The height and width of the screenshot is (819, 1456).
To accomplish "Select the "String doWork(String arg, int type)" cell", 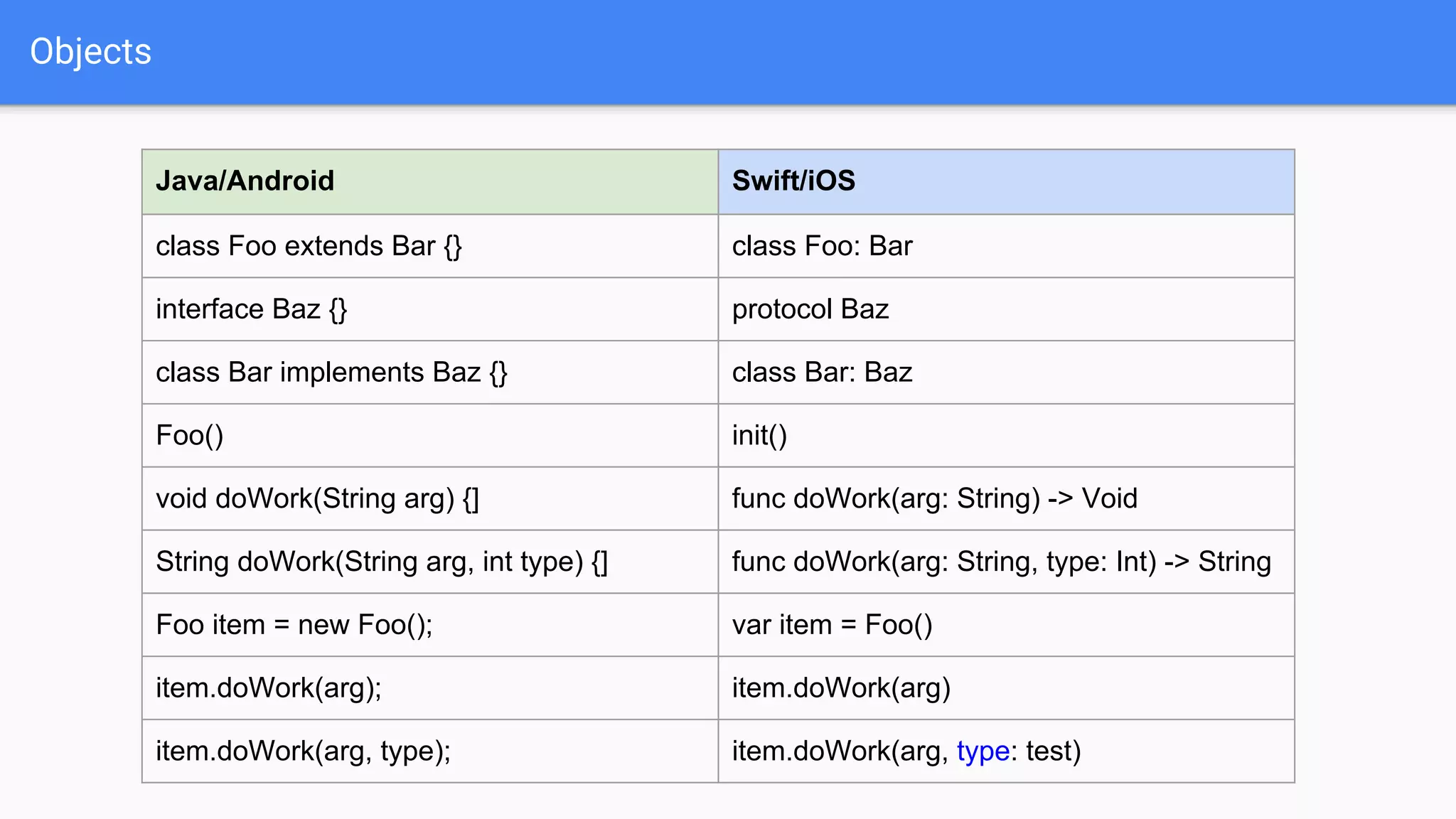I will (381, 562).
